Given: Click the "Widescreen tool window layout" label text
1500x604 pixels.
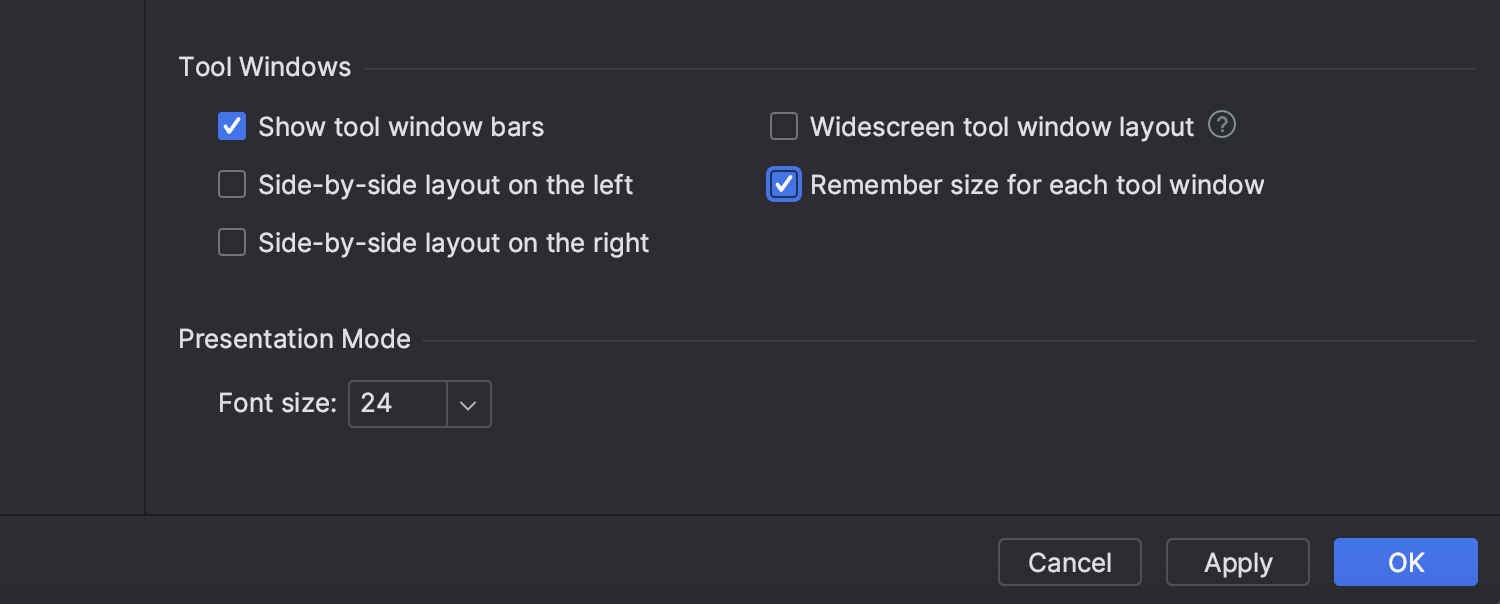Looking at the screenshot, I should point(1001,127).
